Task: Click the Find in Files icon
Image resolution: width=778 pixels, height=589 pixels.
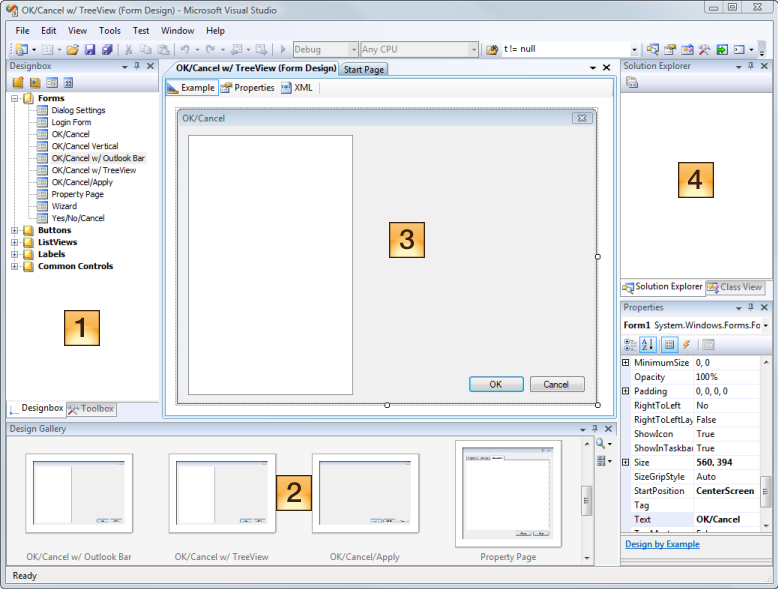Action: pos(492,49)
